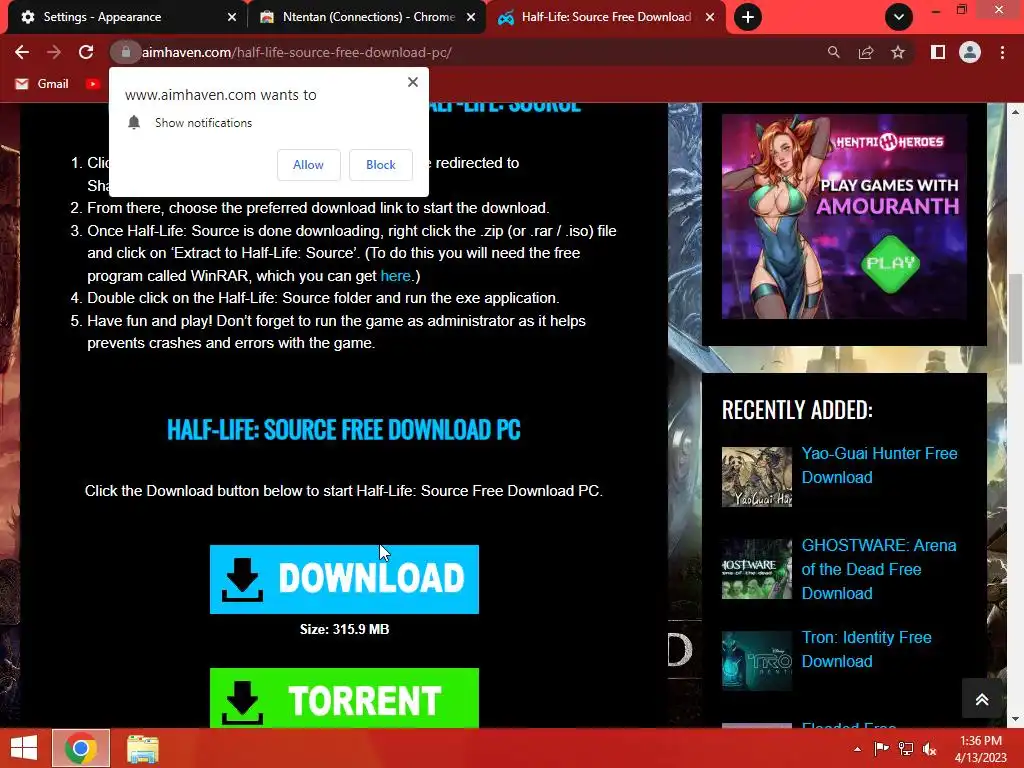Viewport: 1024px width, 768px height.
Task: Click 'HALF-LIFE: SOURCE FREE DOWNLOAD PC' heading
Action: pos(344,430)
